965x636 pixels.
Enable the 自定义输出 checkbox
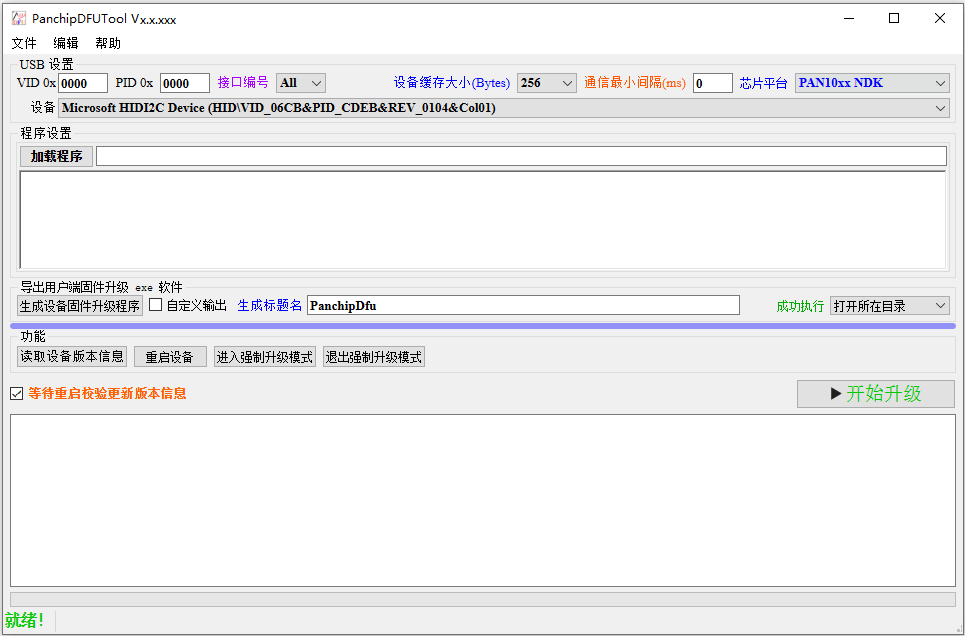[x=156, y=305]
